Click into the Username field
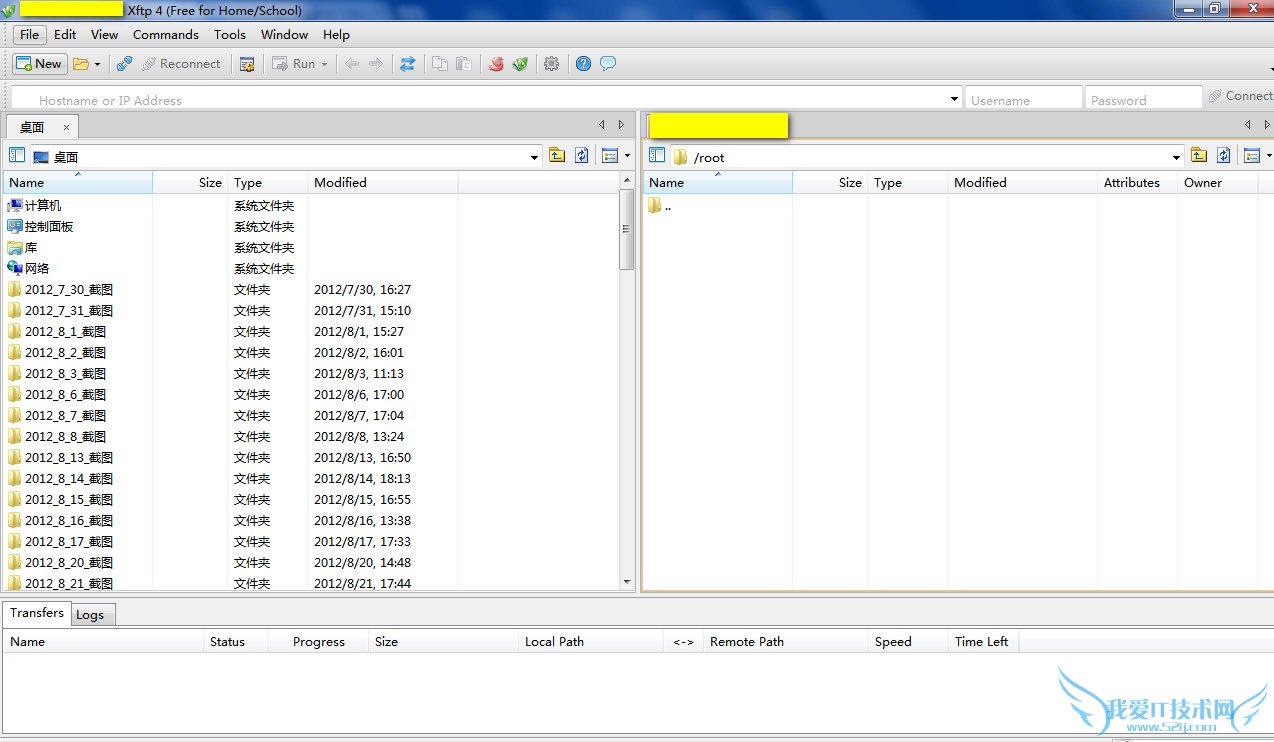This screenshot has height=742, width=1274. (1022, 100)
